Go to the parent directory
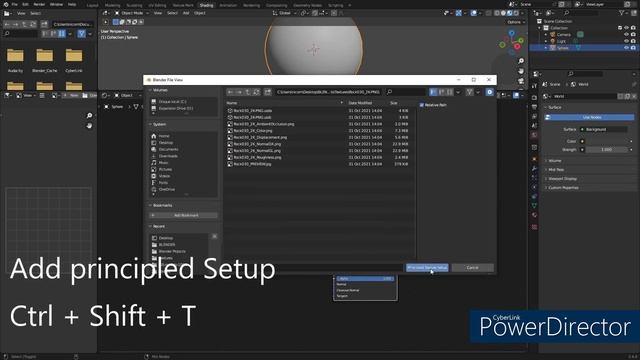Screen dimensions: 640x360 (248, 92)
